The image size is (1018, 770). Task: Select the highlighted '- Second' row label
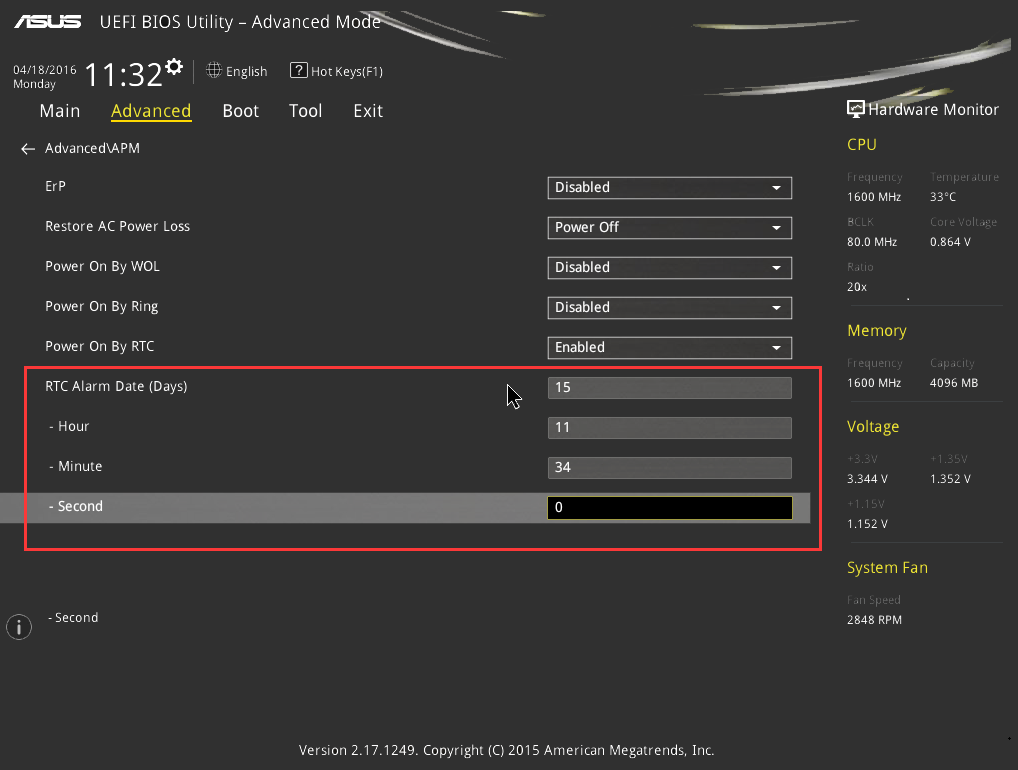coord(75,506)
